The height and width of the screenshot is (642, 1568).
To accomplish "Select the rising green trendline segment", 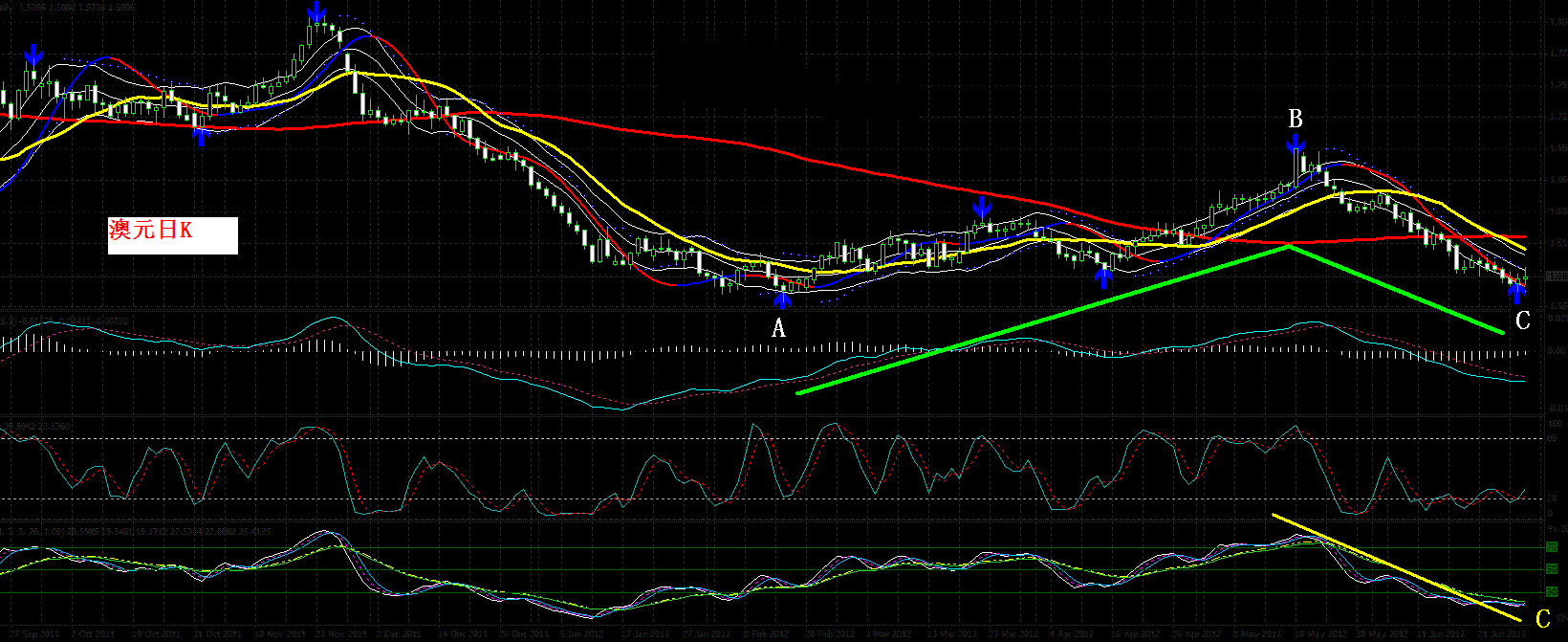I will point(1042,320).
